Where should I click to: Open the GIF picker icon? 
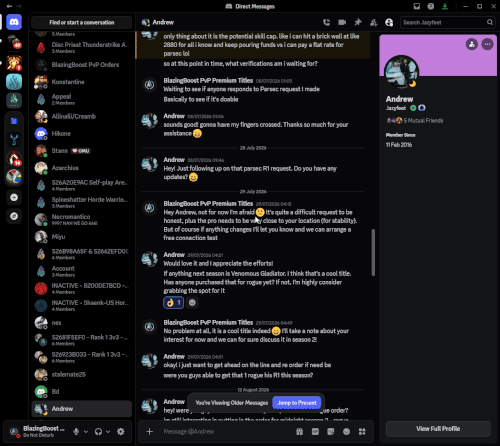point(315,431)
